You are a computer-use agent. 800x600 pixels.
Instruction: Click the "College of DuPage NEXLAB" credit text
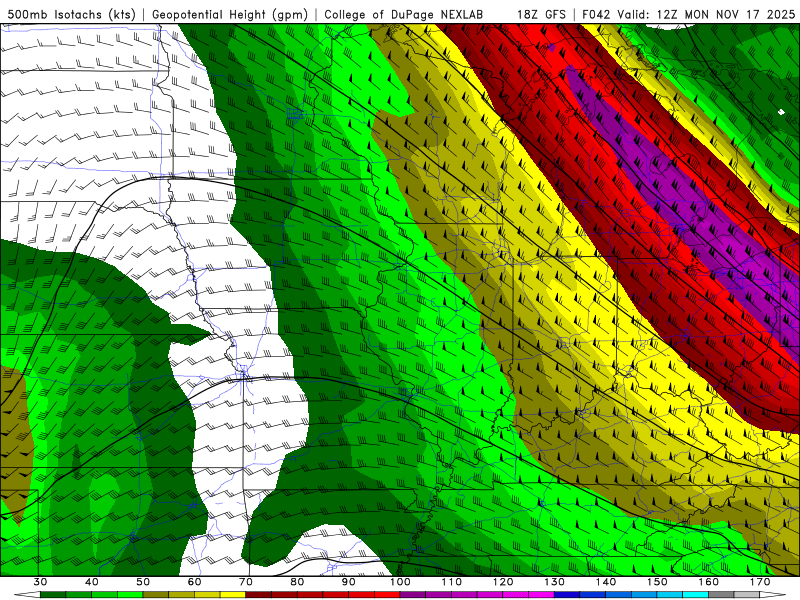403,14
